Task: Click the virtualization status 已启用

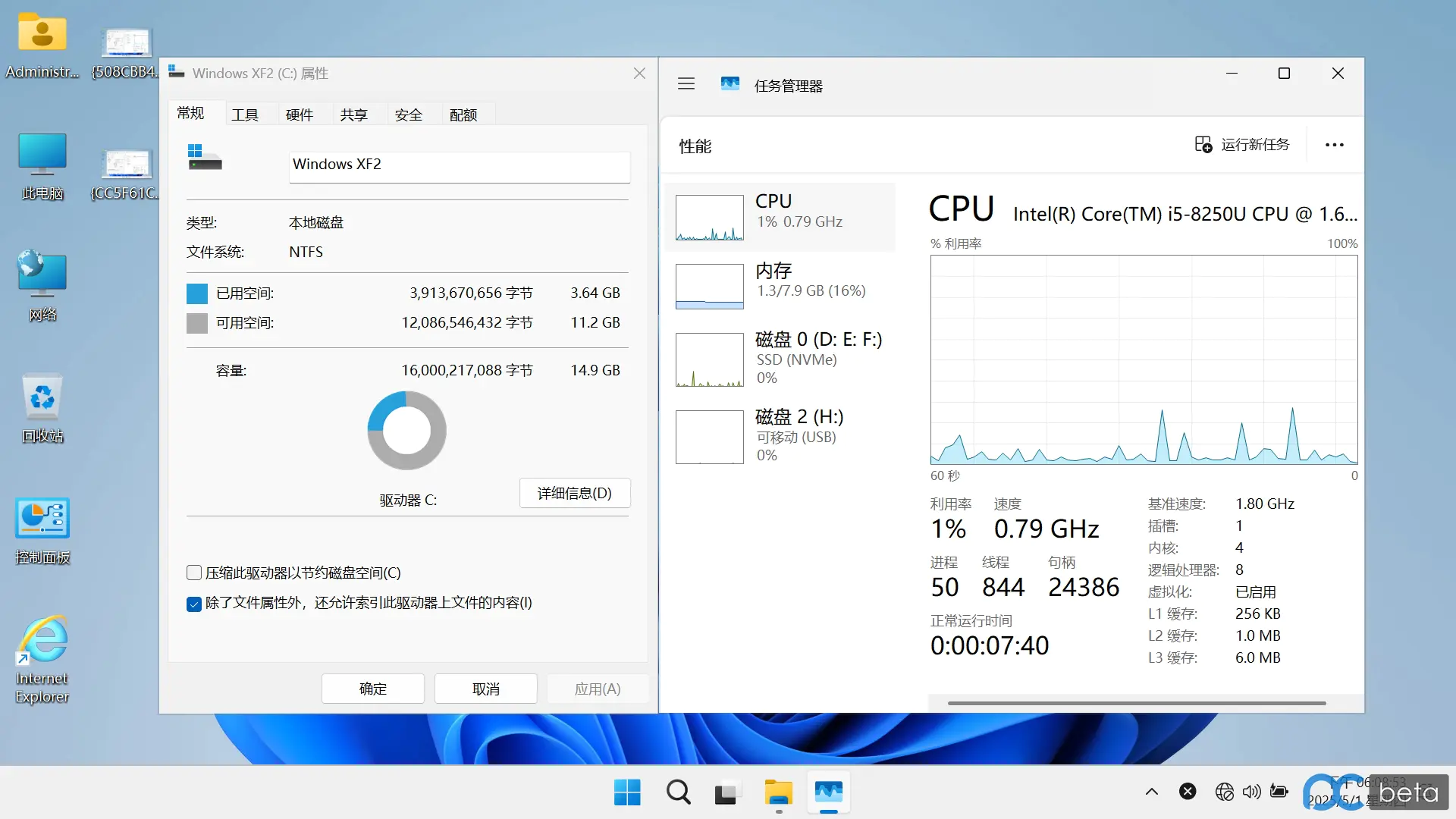Action: point(1256,591)
